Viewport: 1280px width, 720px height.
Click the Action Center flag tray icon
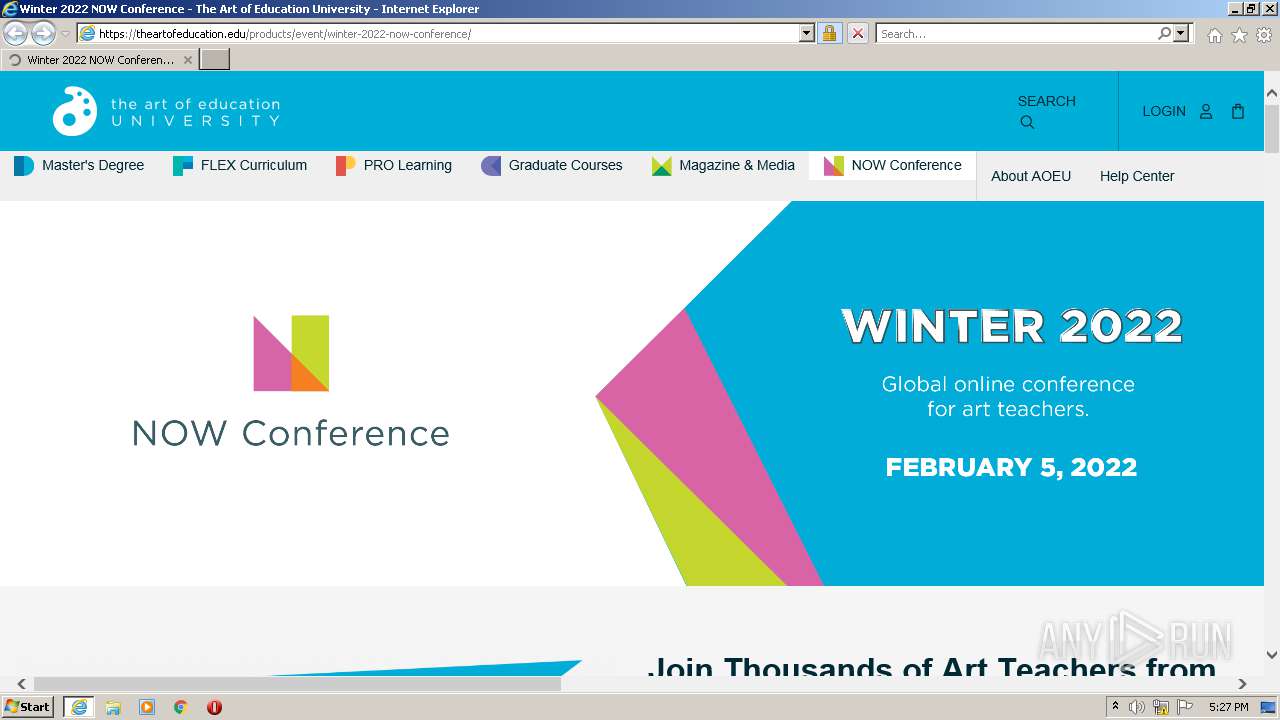[x=1185, y=707]
